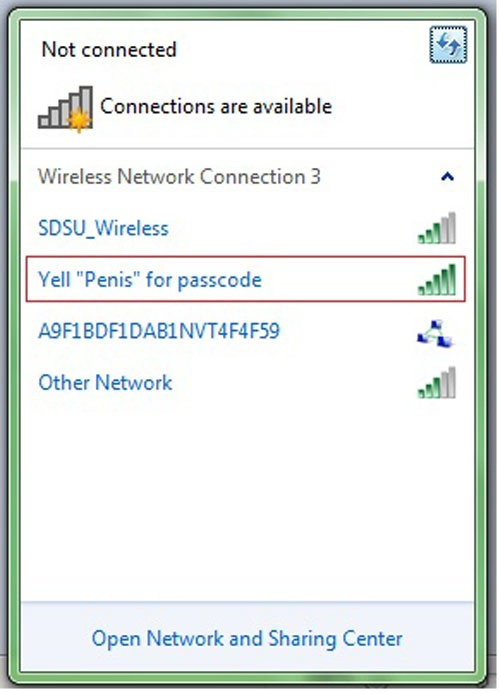The height and width of the screenshot is (692, 500).
Task: Click signal bars of Yell "Penis" network
Action: coord(437,279)
